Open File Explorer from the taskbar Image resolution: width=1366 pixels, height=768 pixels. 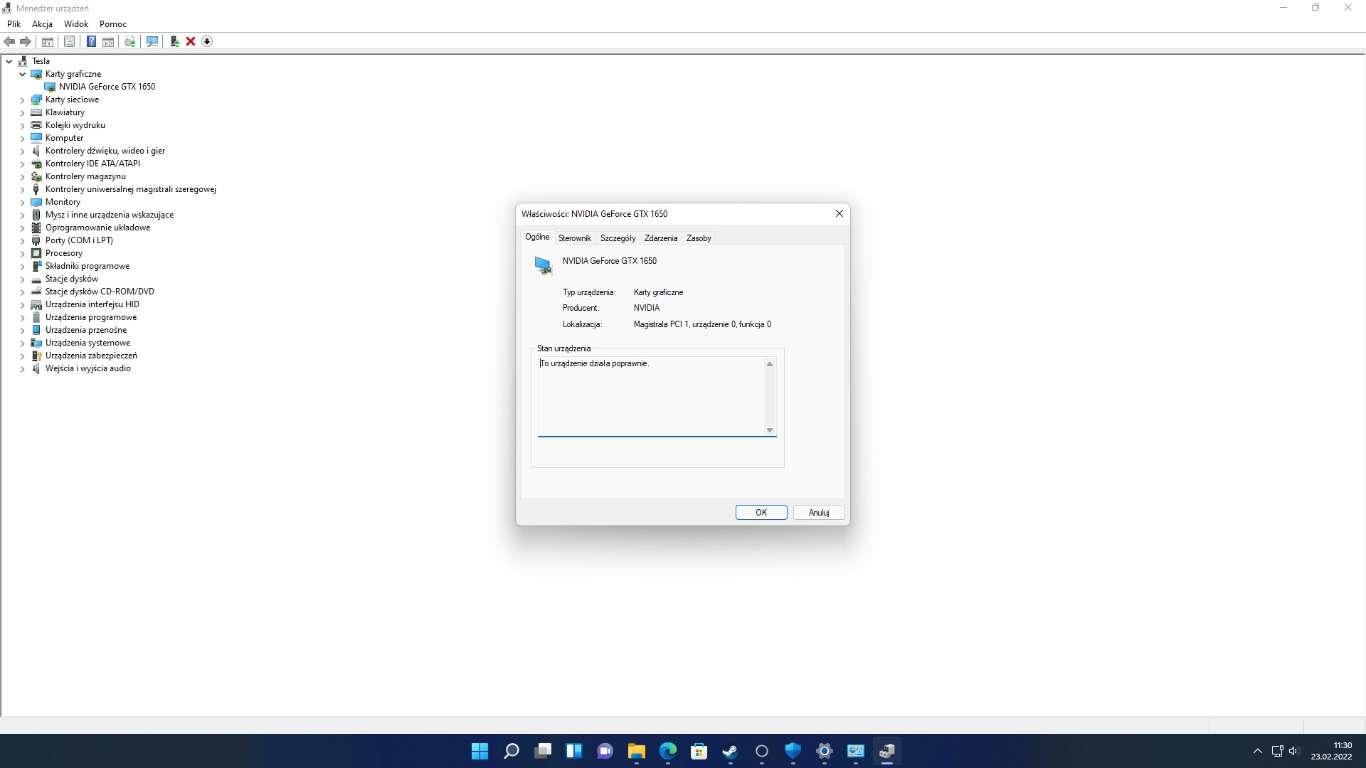click(636, 751)
